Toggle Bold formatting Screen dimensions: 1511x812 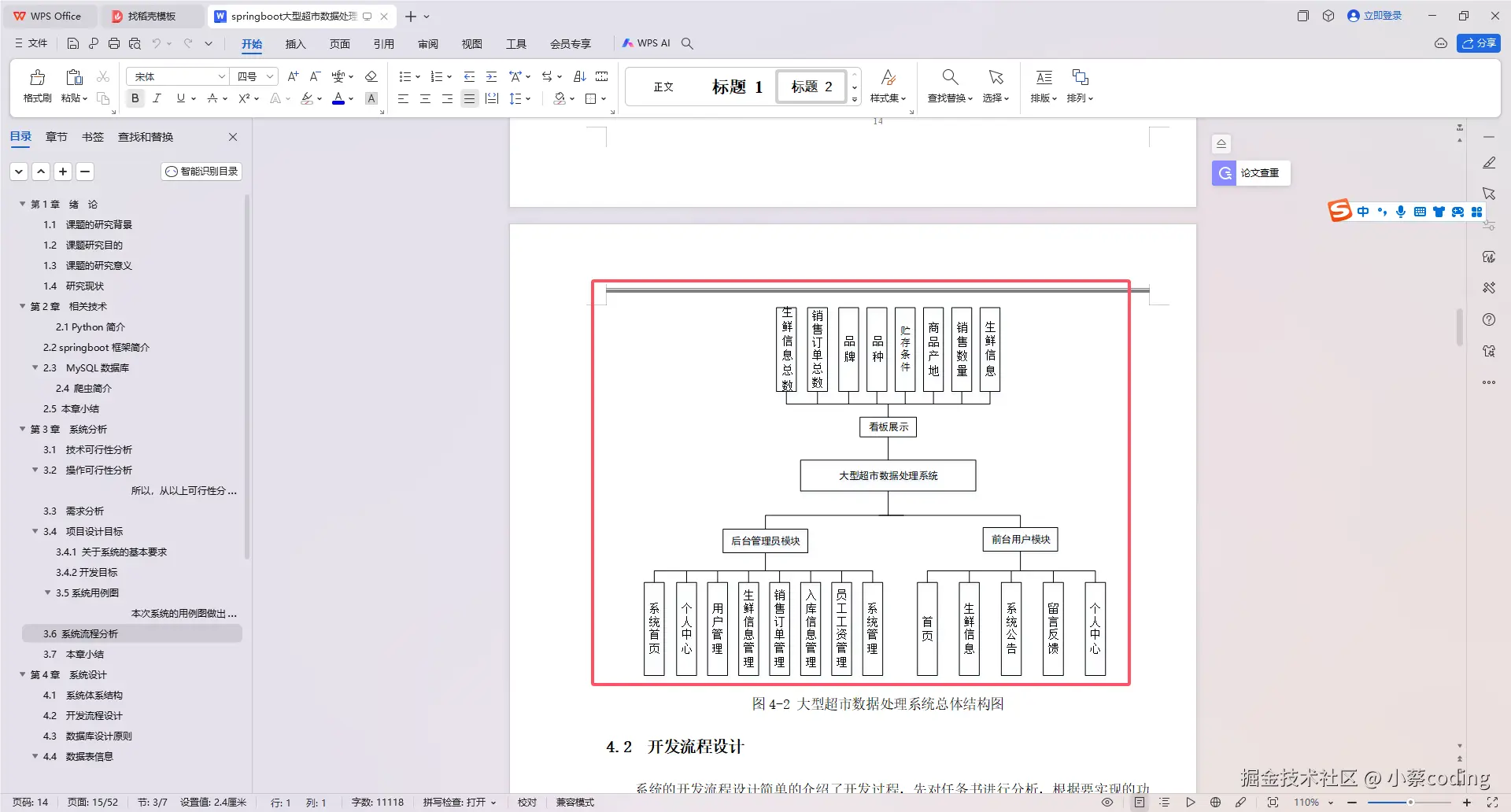point(135,98)
